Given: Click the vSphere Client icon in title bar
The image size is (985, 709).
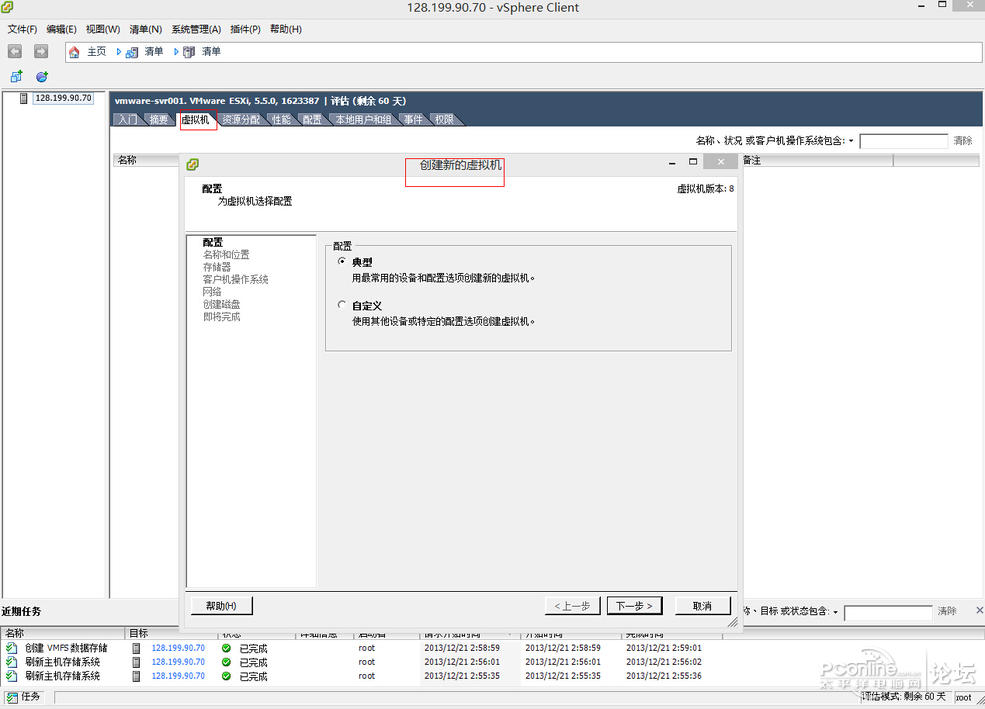Looking at the screenshot, I should pos(7,7).
